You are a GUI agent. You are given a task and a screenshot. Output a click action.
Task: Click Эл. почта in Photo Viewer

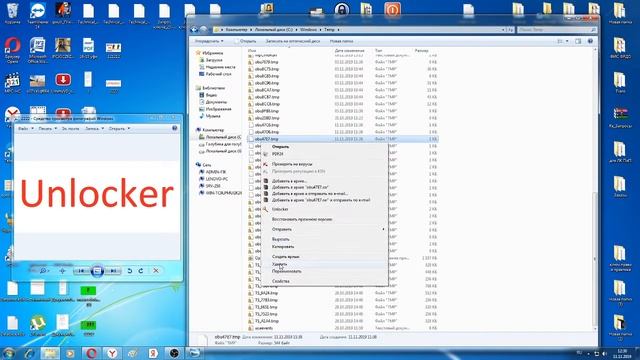click(x=71, y=129)
